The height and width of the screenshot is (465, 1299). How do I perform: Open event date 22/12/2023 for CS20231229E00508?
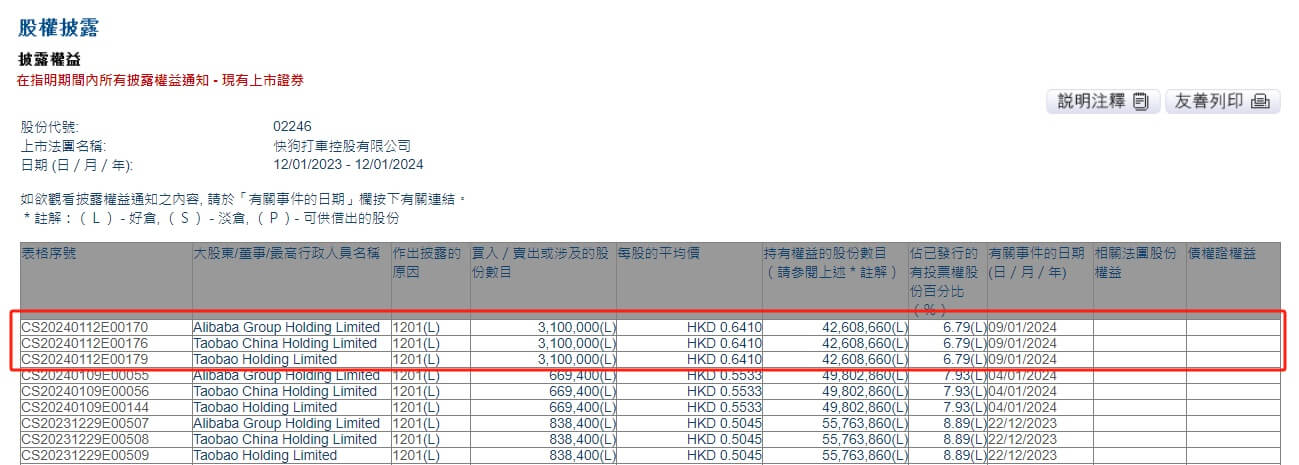tap(1023, 439)
